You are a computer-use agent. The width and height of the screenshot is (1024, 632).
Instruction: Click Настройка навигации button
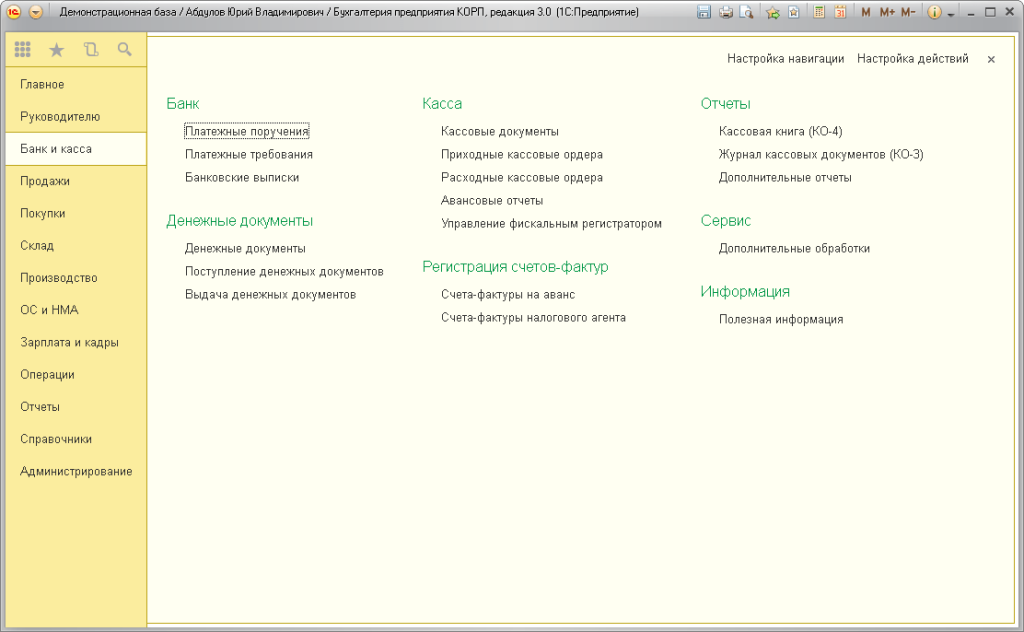click(x=786, y=59)
